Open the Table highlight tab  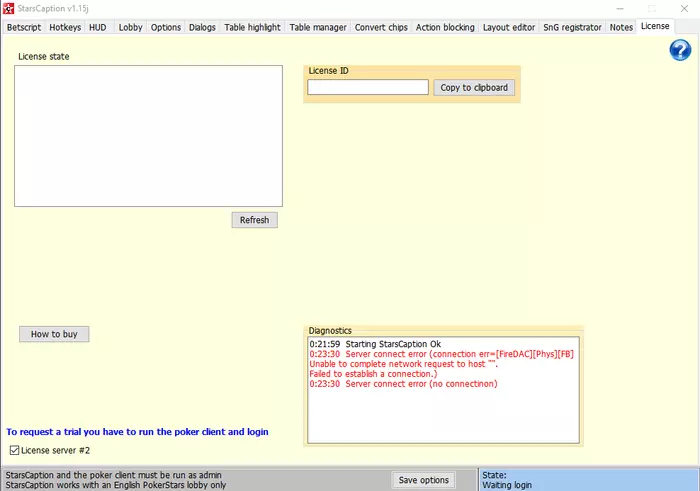click(252, 27)
